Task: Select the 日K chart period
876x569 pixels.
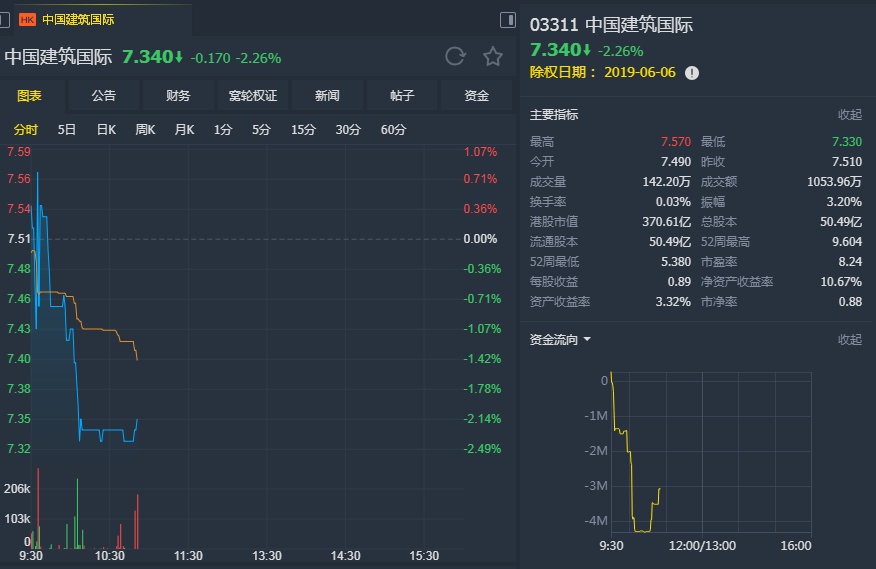Action: [106, 130]
